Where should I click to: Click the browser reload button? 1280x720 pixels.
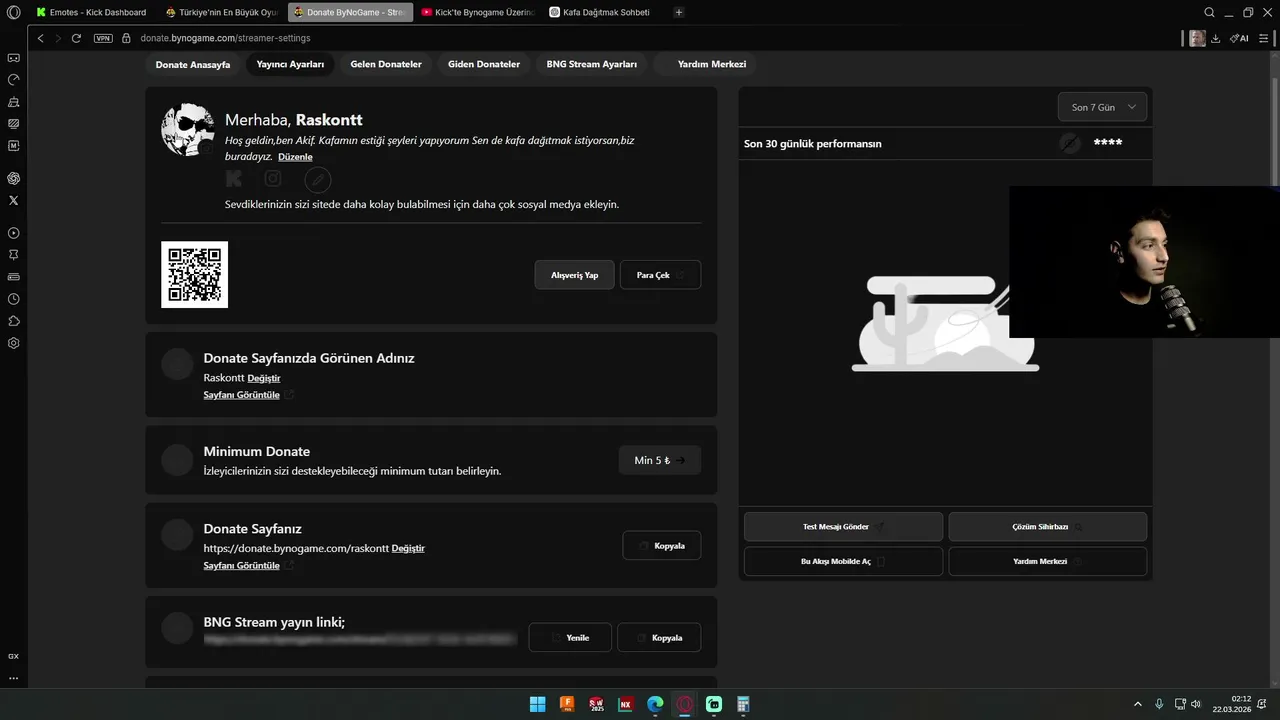pos(76,38)
